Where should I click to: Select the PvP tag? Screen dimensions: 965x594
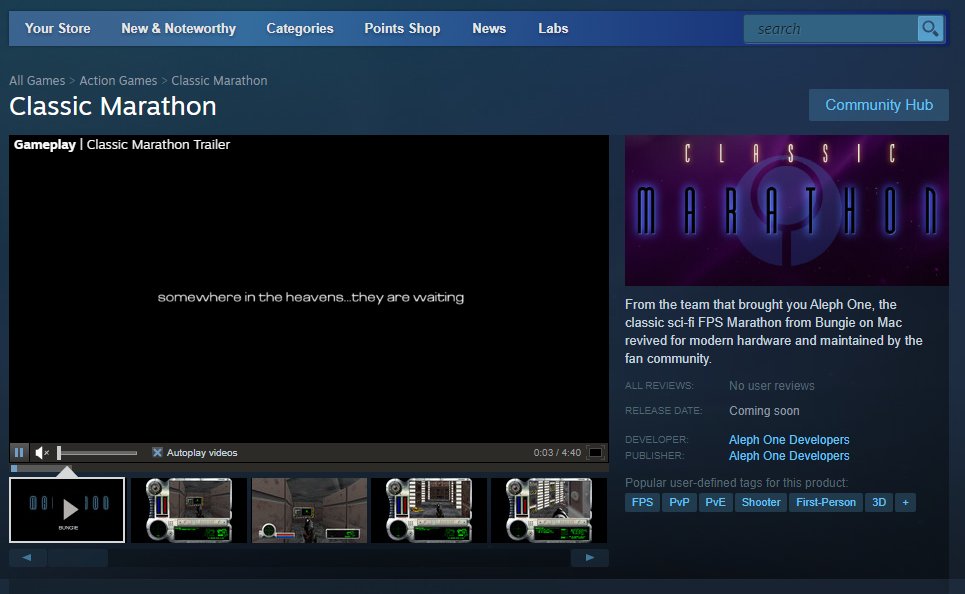coord(679,502)
